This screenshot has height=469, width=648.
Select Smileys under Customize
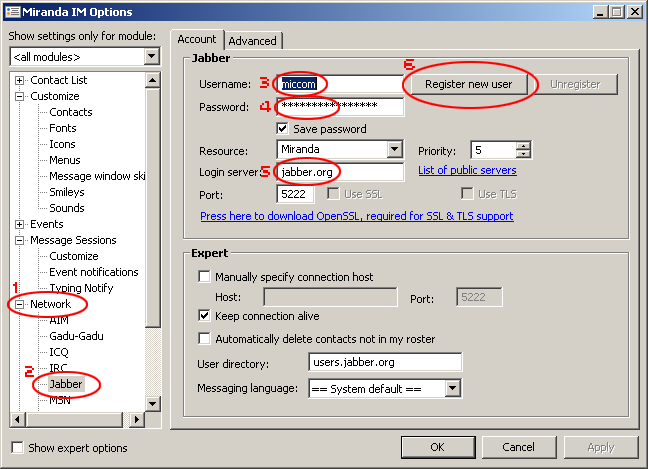(67, 192)
